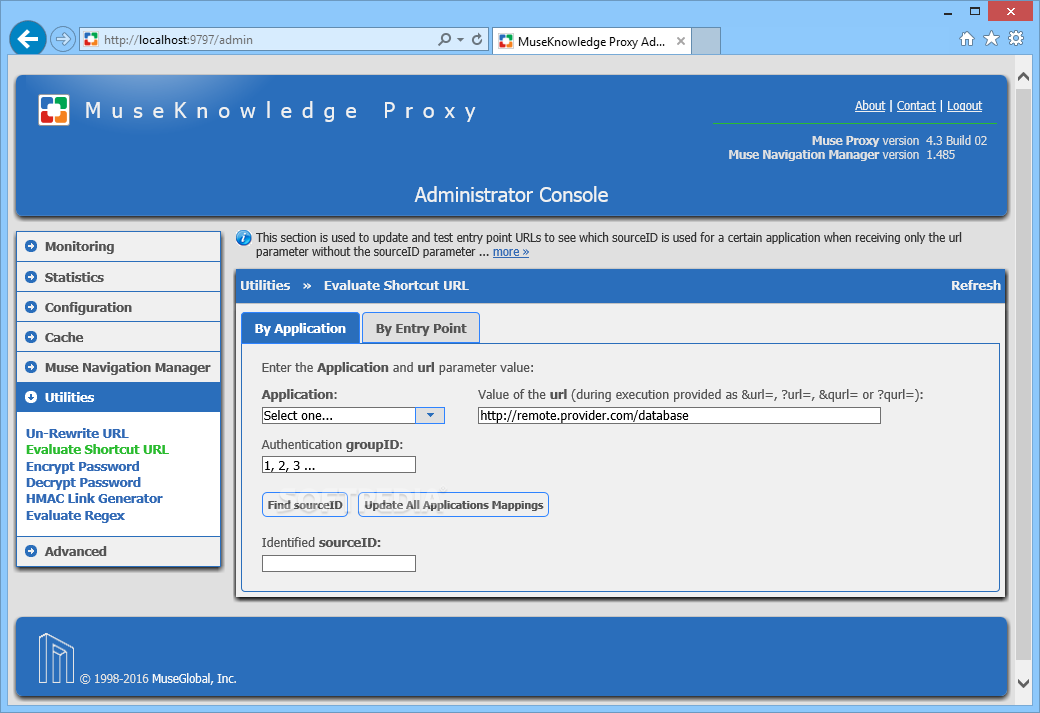Click Utilities in the breadcrumb
Viewport: 1040px width, 713px height.
[265, 285]
